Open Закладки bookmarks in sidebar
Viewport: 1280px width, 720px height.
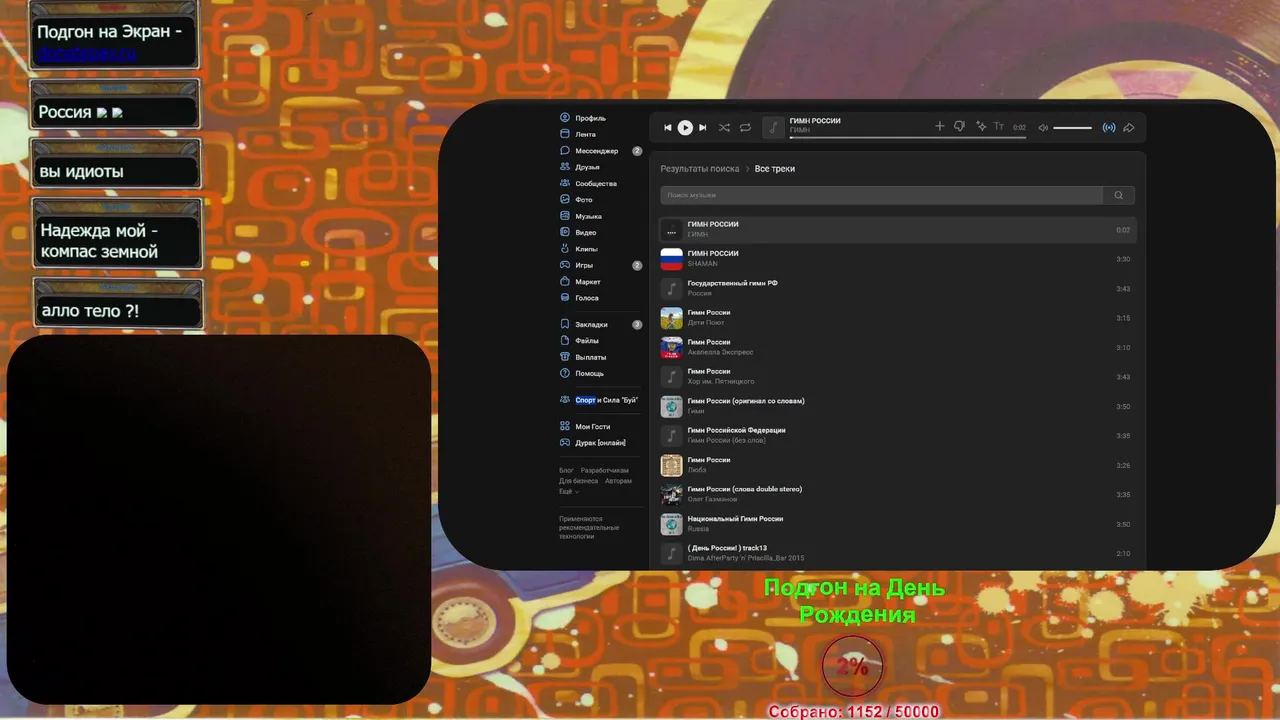(591, 324)
